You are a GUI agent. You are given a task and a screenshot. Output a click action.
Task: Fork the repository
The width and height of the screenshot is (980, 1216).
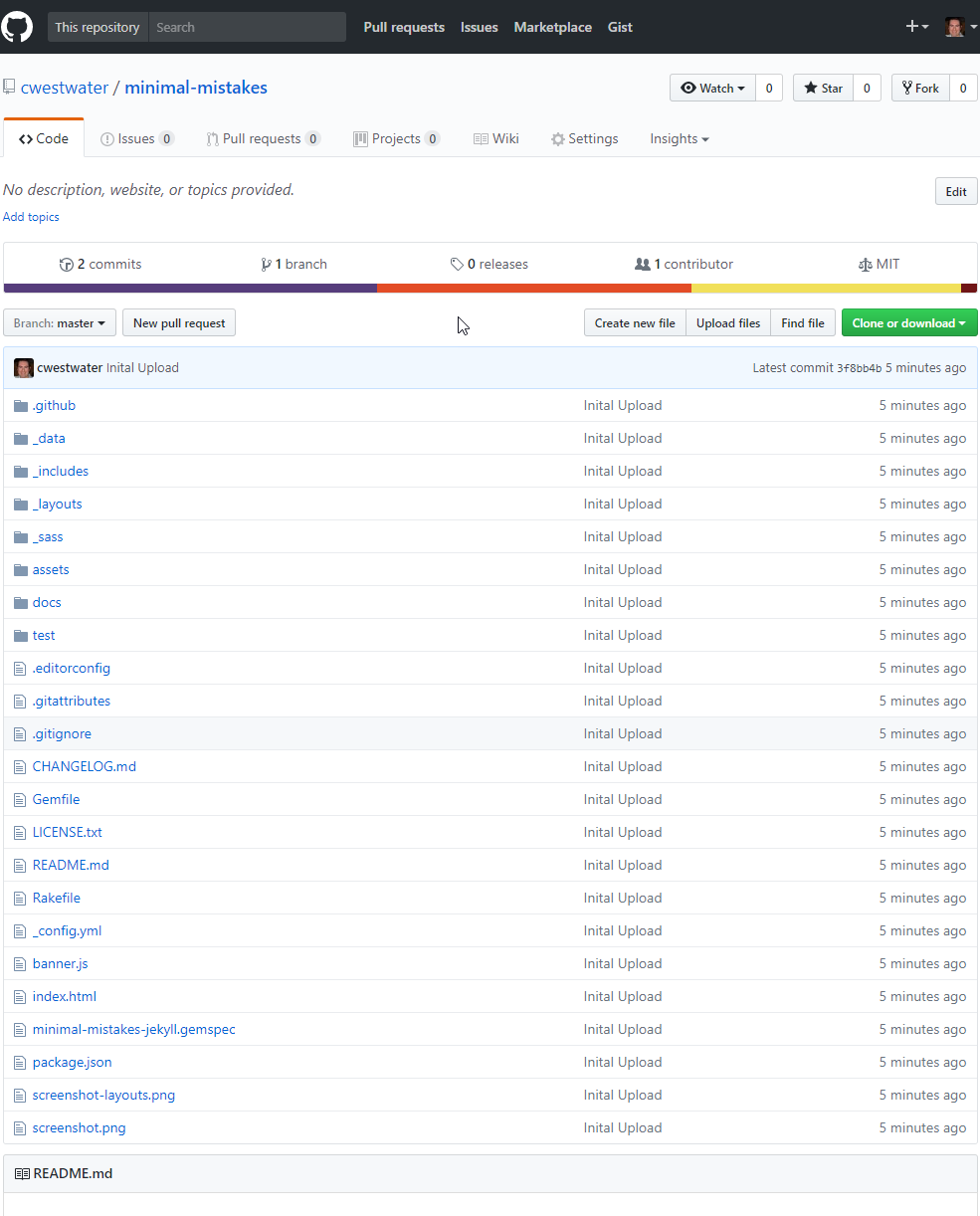pyautogui.click(x=920, y=89)
